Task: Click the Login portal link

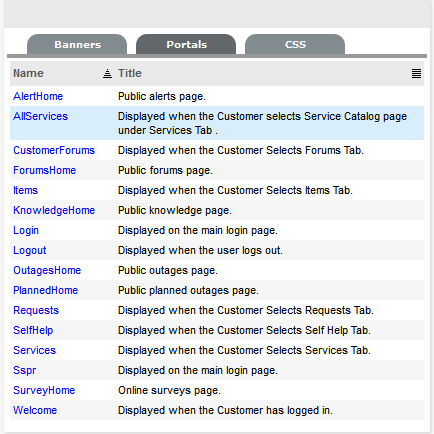Action: click(x=26, y=230)
